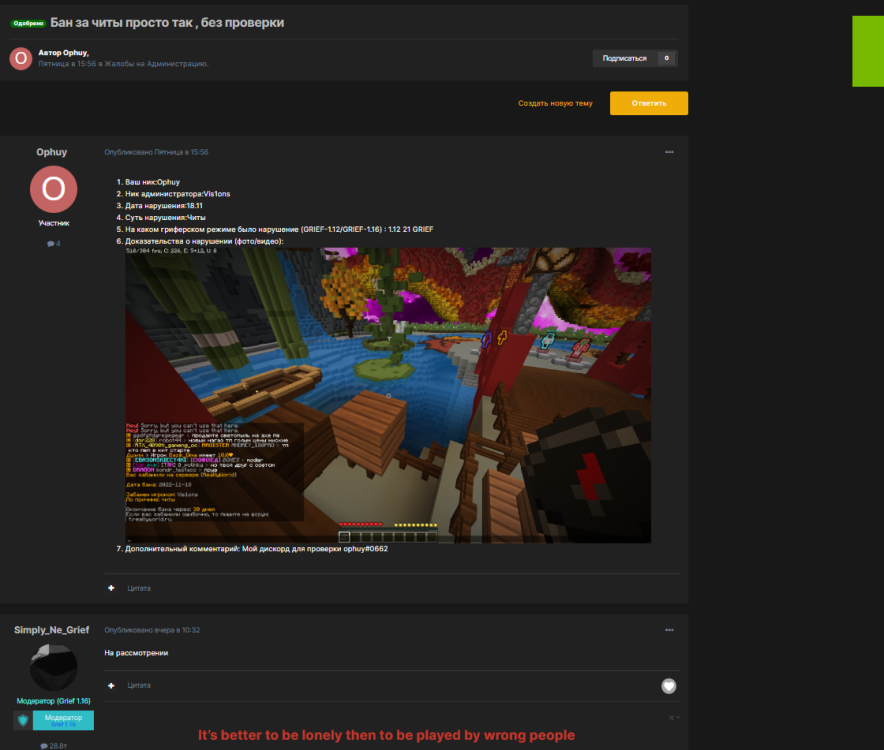Click the Simply_Ne_Grief username

click(x=52, y=630)
